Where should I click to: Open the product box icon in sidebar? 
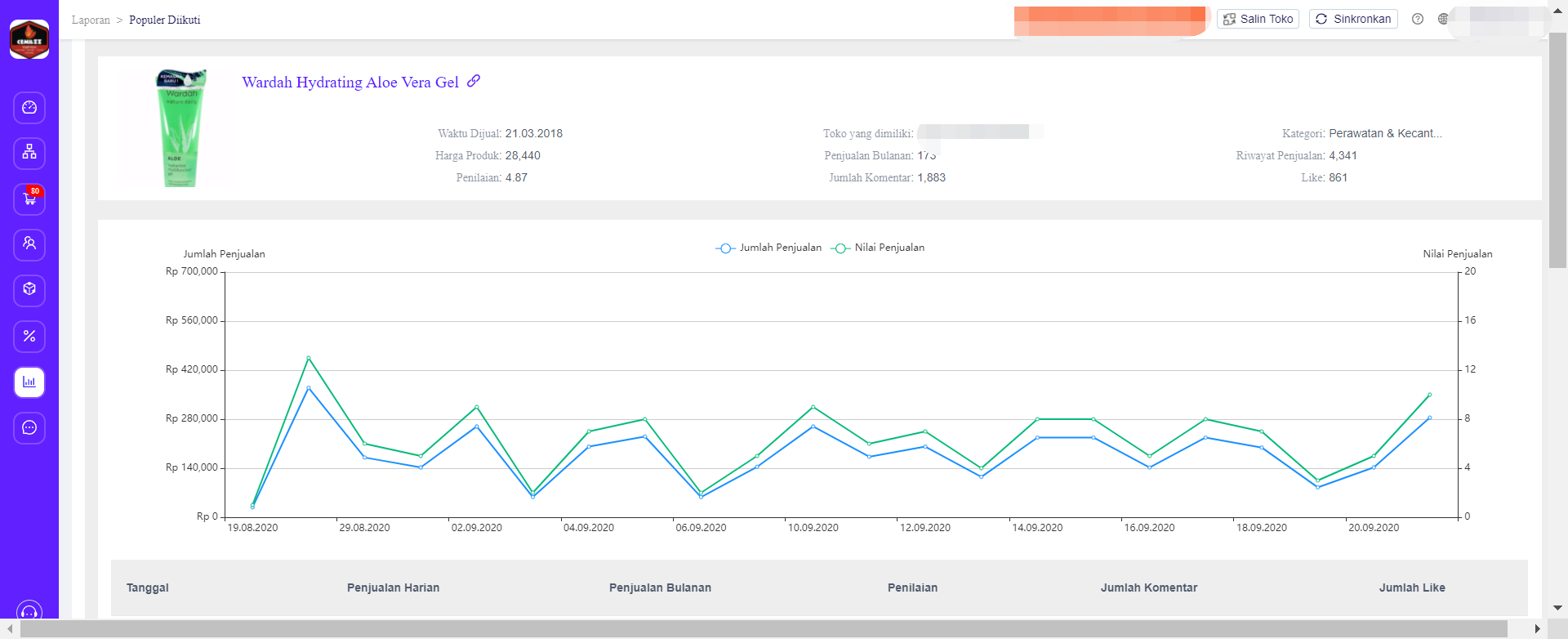[29, 290]
